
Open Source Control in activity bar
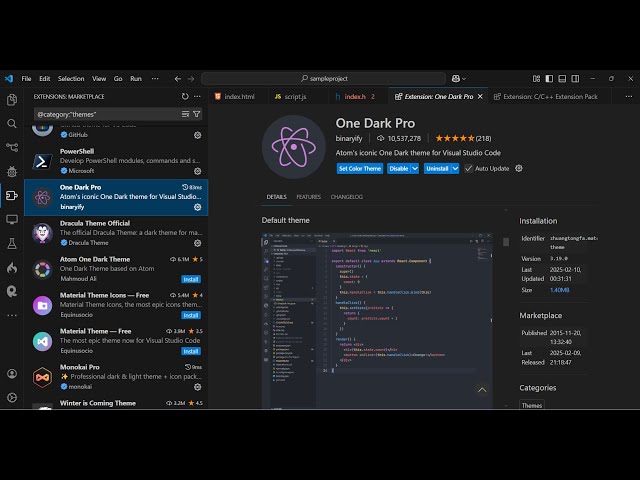click(x=12, y=148)
